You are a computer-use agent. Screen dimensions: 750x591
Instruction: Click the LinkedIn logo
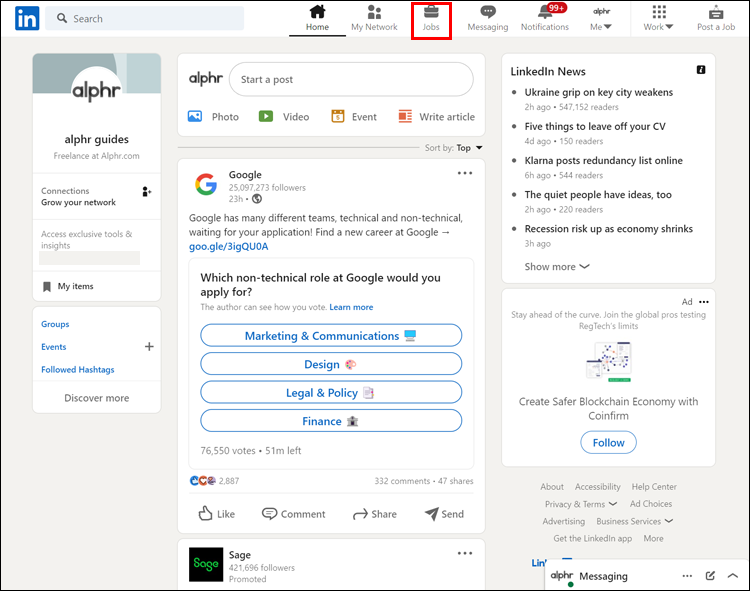(27, 19)
